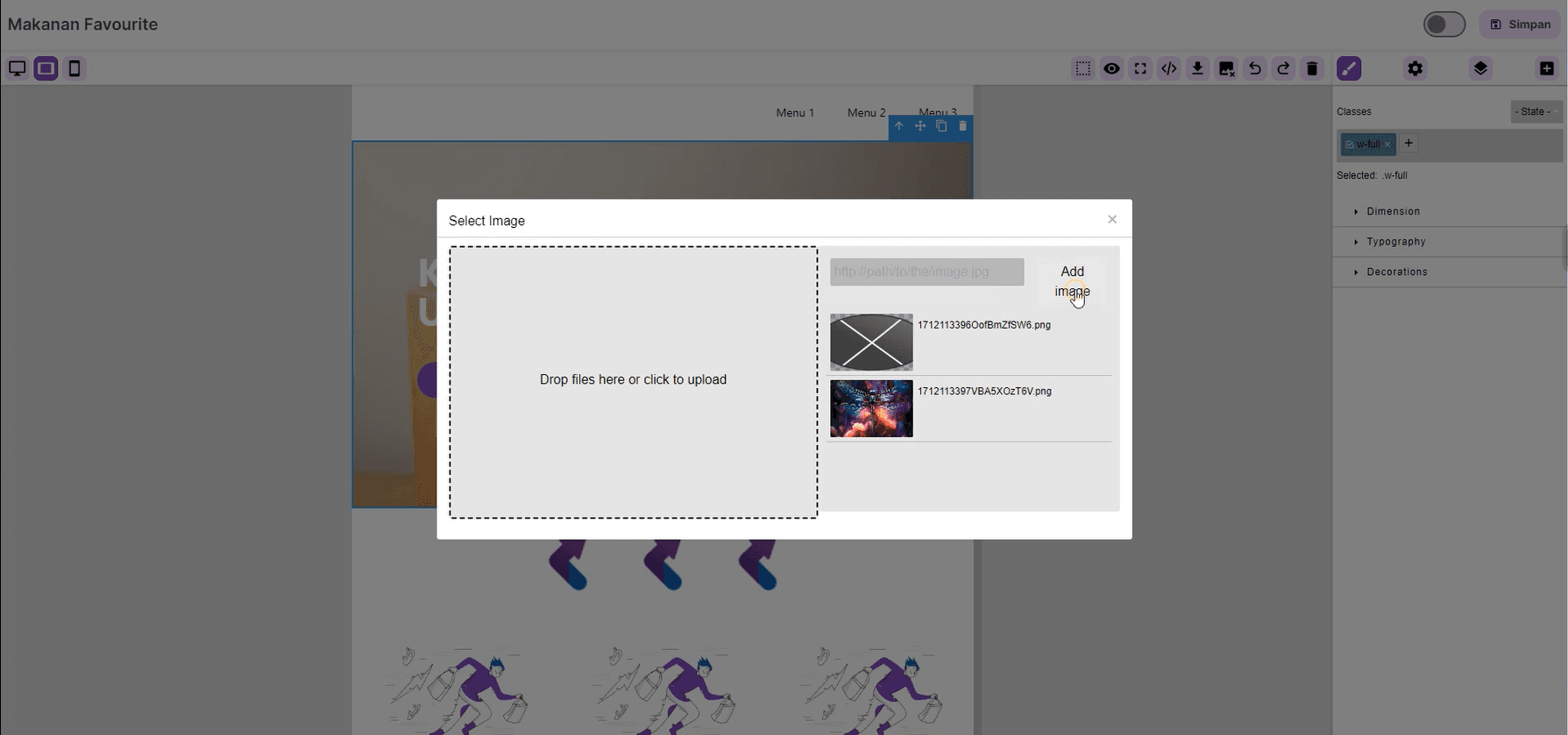Viewport: 1568px width, 735px height.
Task: Expand the Typography section
Action: click(x=1395, y=242)
